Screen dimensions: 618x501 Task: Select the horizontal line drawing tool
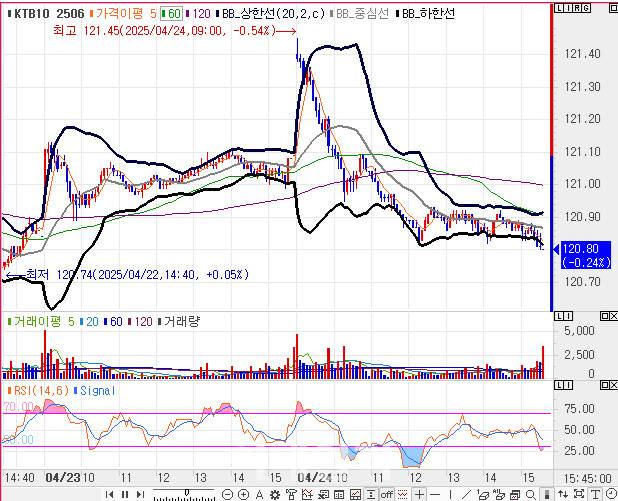click(434, 494)
